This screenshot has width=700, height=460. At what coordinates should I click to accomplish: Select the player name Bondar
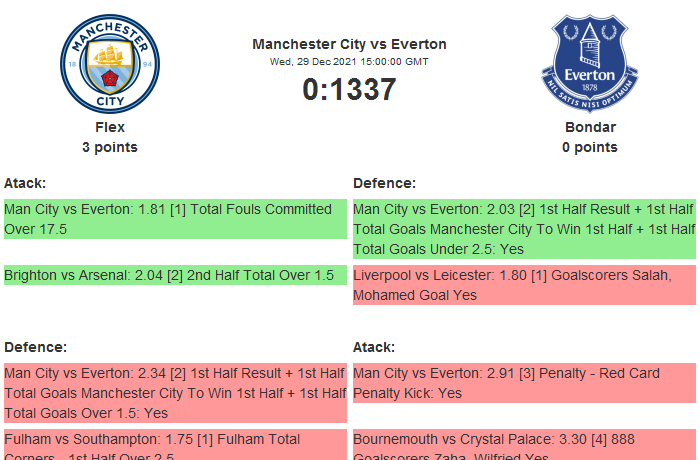(x=590, y=127)
